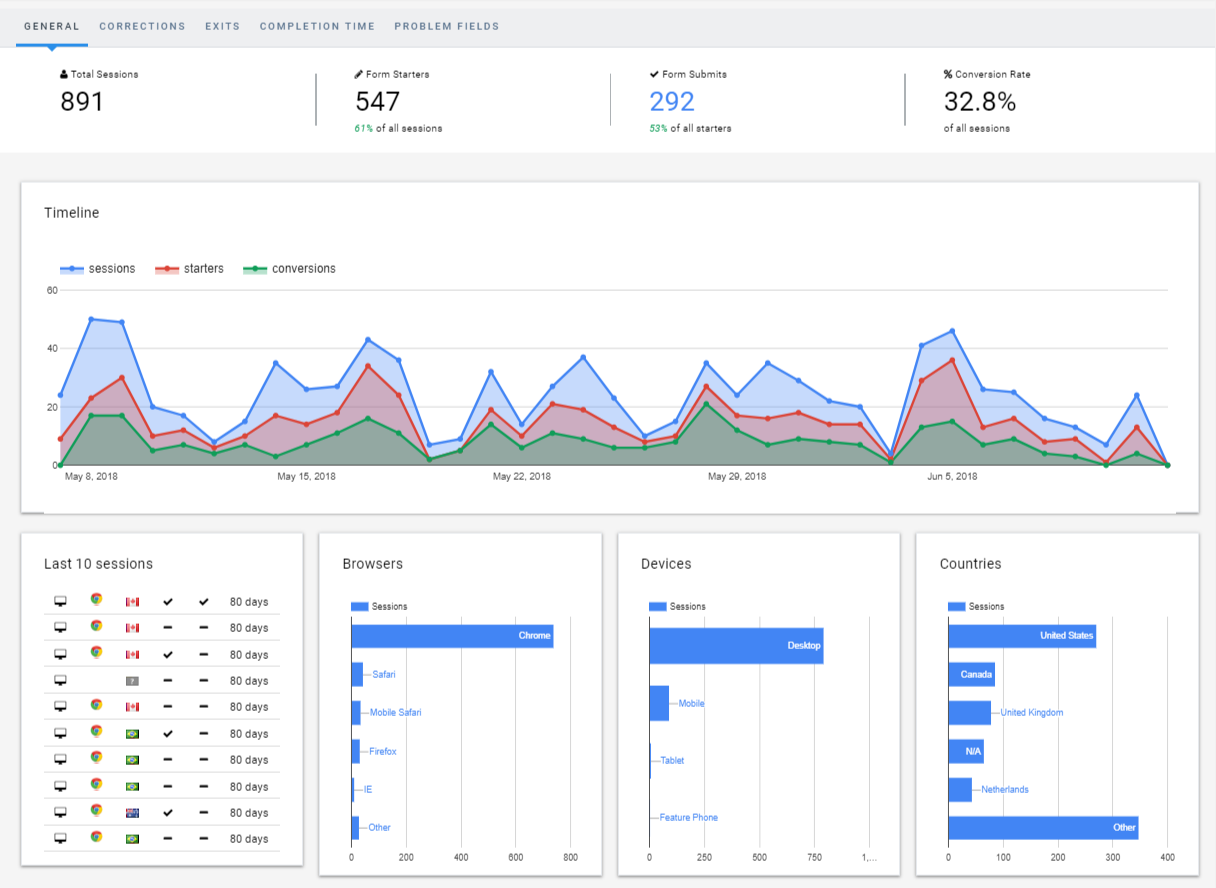
Task: Click the Feature Phone label in Devices
Action: (x=689, y=818)
